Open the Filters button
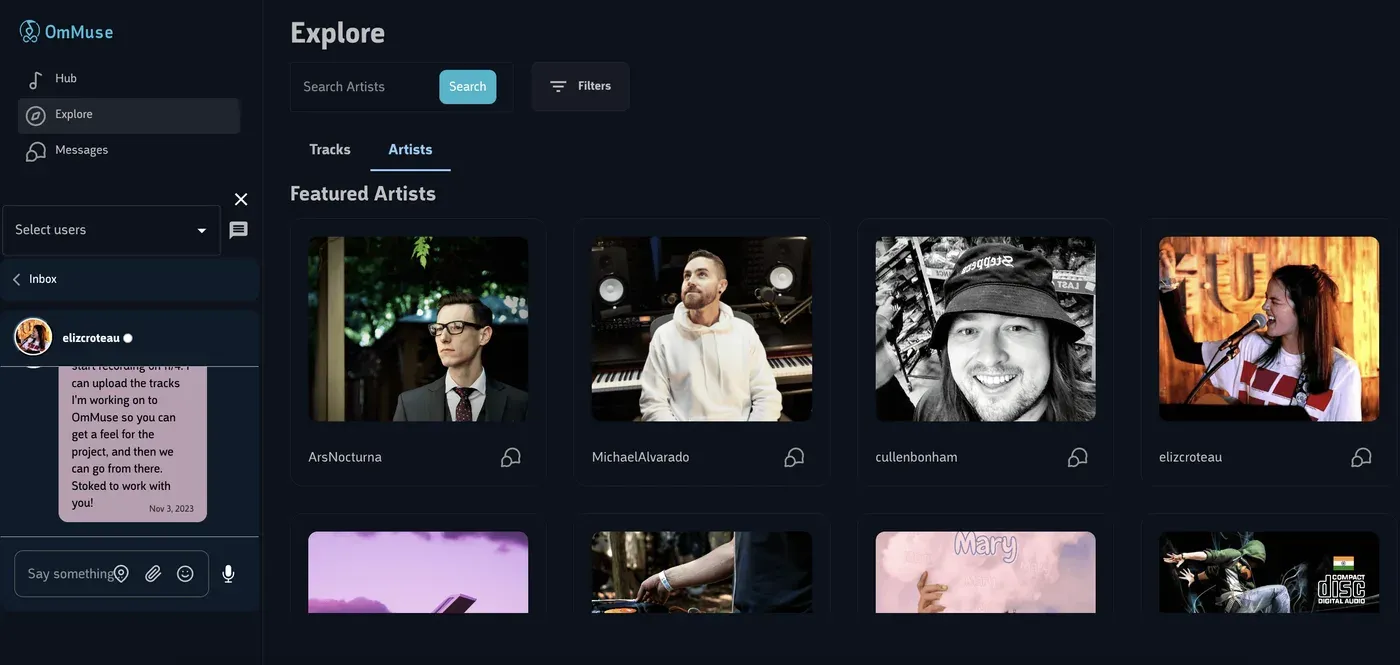This screenshot has height=665, width=1400. (x=580, y=86)
